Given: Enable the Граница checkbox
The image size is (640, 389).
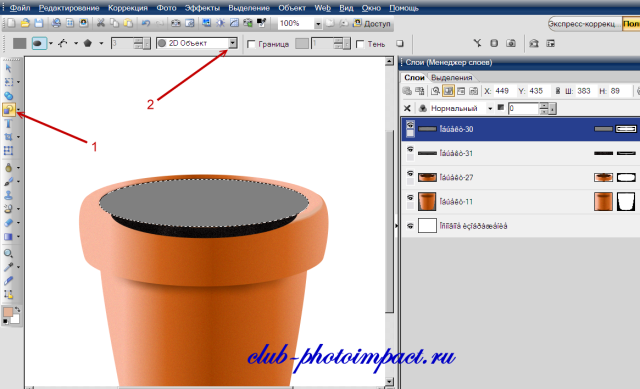Looking at the screenshot, I should click(x=251, y=44).
